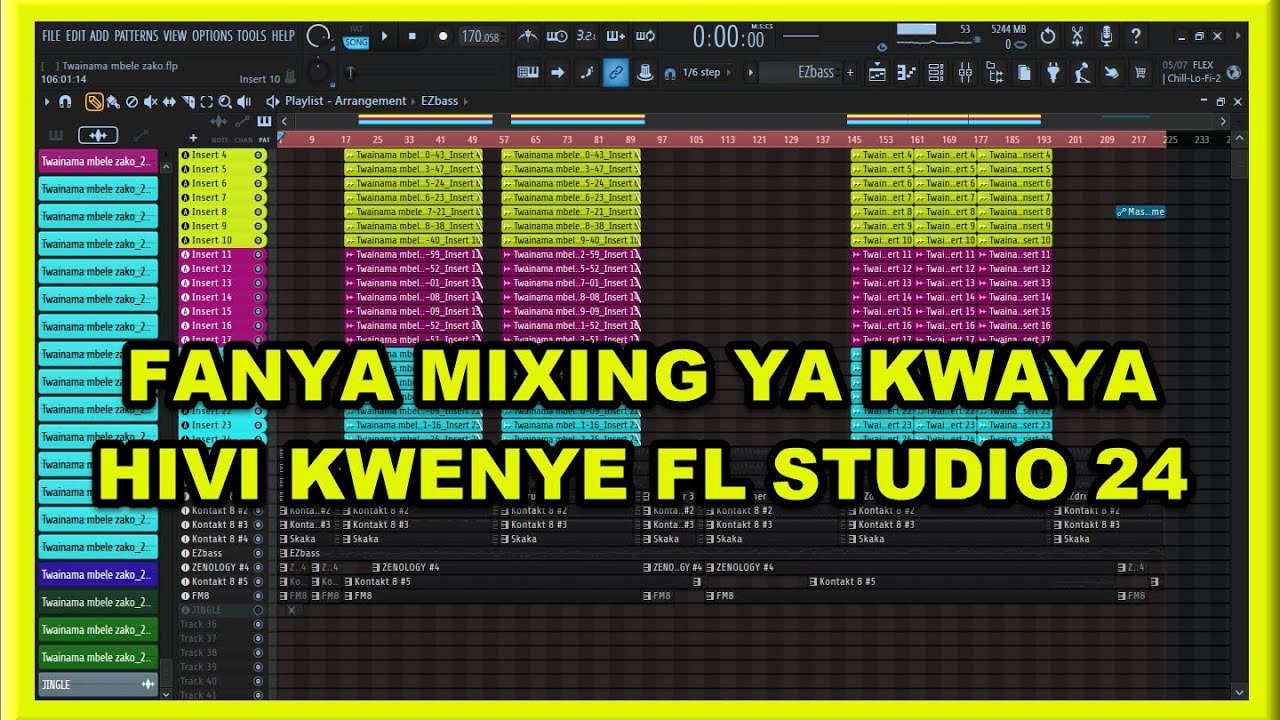Open the Mixer view
Viewport: 1280px width, 720px height.
click(x=965, y=72)
